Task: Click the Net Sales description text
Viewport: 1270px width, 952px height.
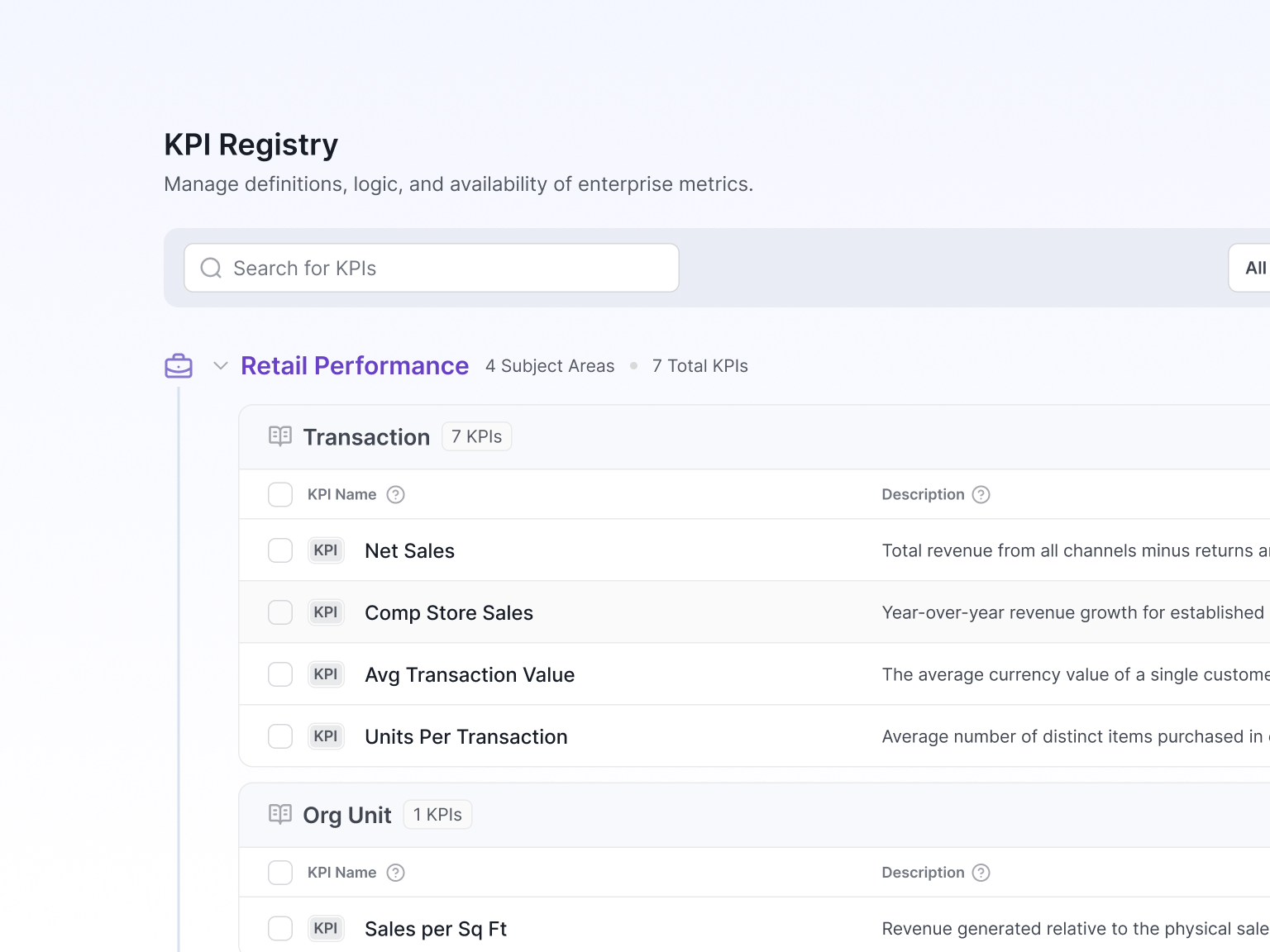Action: click(x=1076, y=551)
